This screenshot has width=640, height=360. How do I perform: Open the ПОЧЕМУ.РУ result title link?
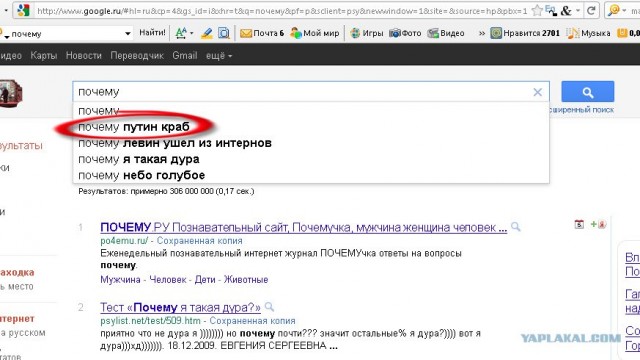tap(304, 227)
